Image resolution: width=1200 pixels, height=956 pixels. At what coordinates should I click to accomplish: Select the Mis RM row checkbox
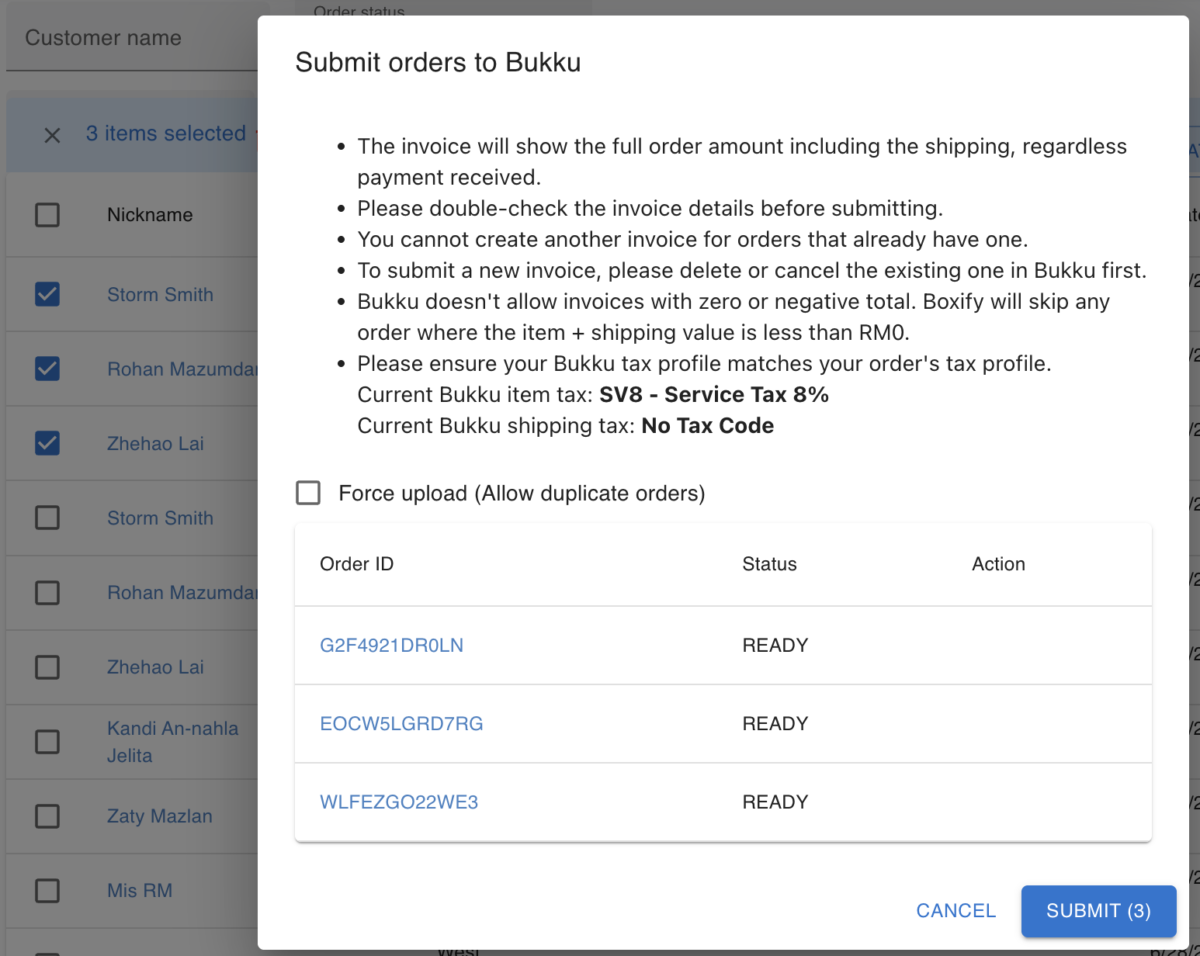coord(47,890)
